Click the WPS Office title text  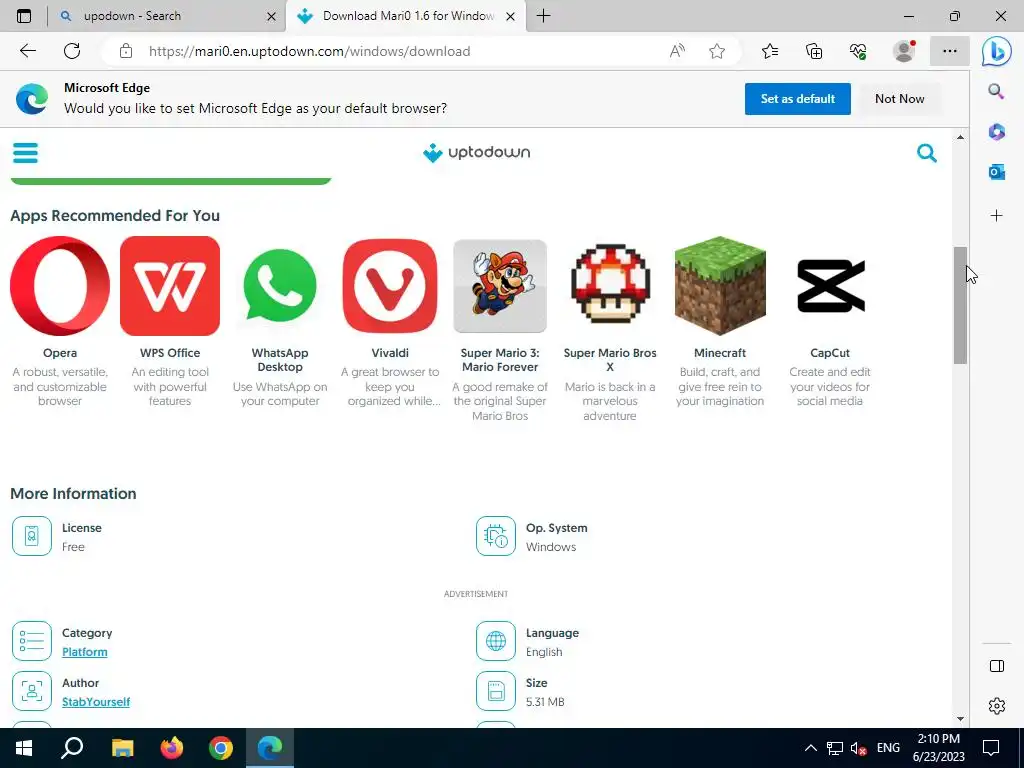coord(170,353)
